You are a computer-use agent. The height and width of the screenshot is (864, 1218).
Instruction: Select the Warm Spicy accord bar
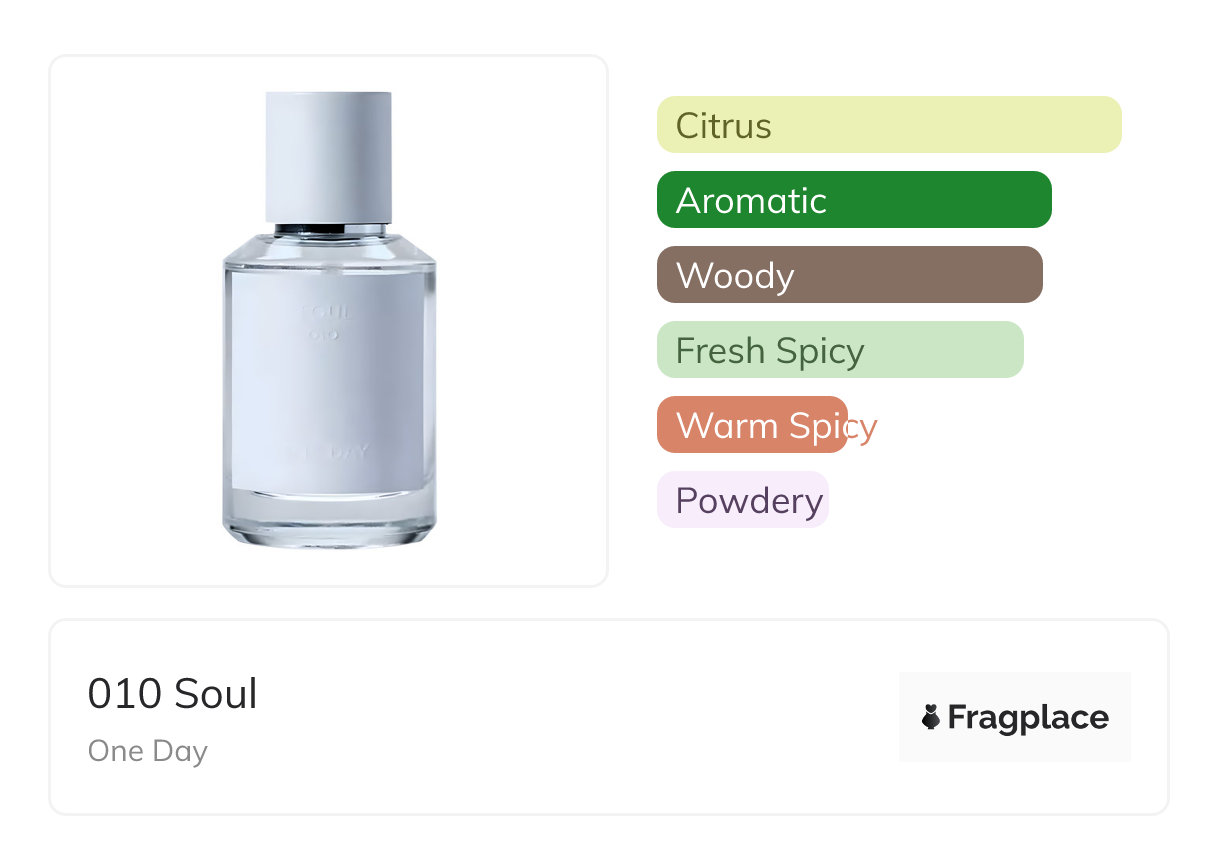(x=750, y=425)
